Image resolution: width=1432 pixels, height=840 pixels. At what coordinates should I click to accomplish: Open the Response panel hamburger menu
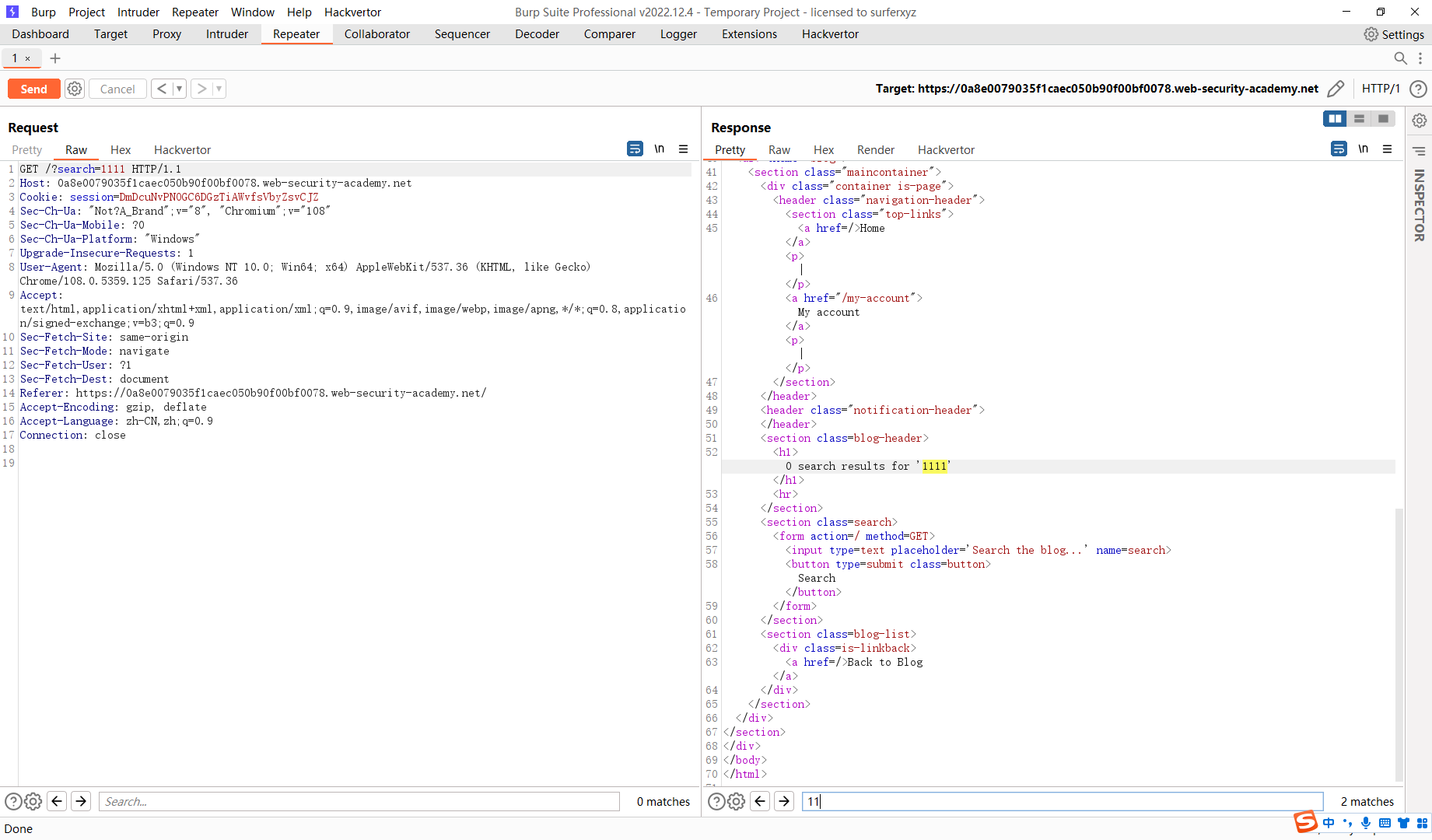(x=1387, y=149)
